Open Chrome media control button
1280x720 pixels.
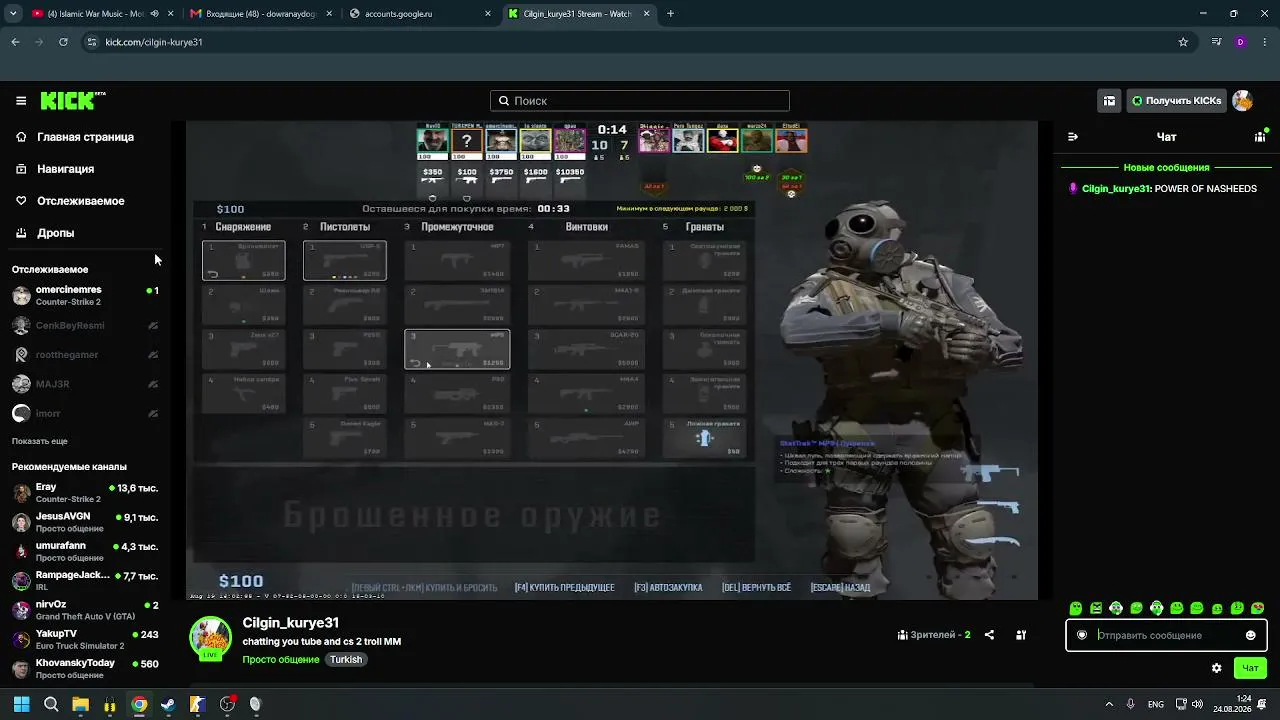point(1216,42)
